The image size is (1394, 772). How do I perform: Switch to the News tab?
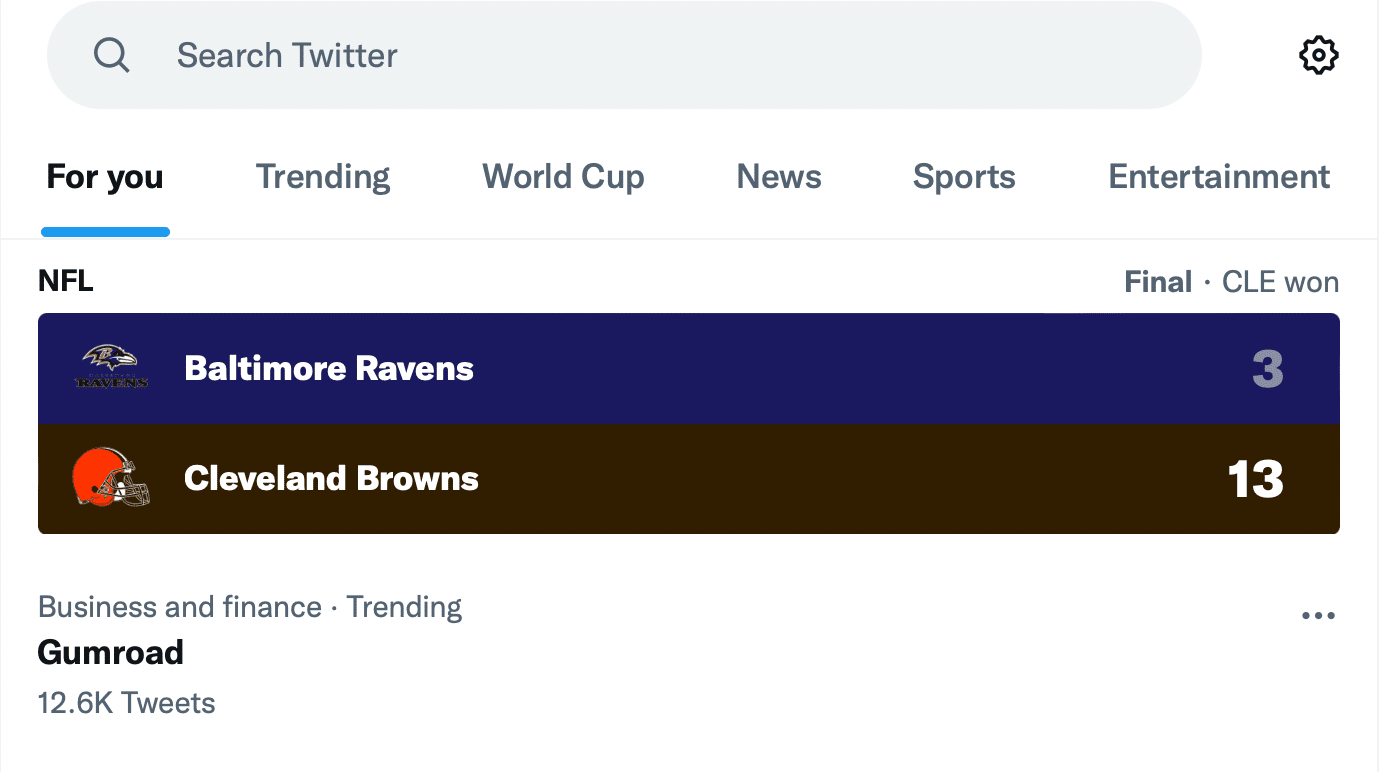click(x=779, y=177)
